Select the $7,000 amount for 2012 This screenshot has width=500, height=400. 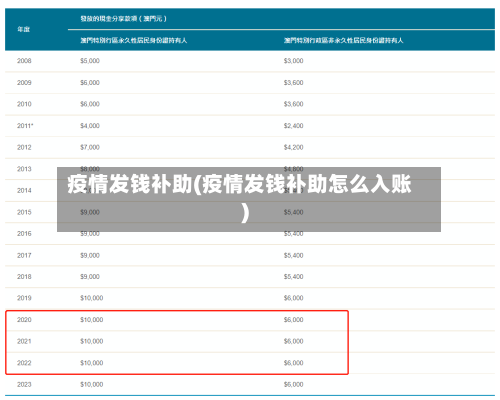pyautogui.click(x=90, y=147)
